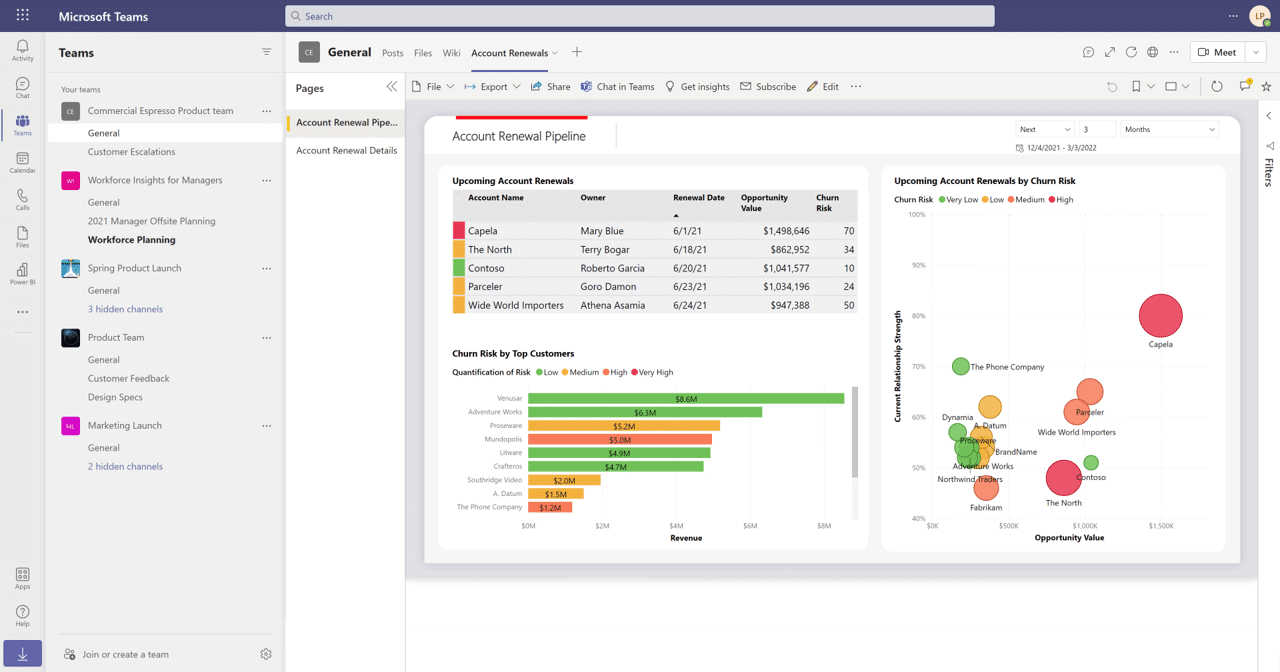Collapse the Pages pane
Image resolution: width=1280 pixels, height=672 pixels.
click(391, 87)
